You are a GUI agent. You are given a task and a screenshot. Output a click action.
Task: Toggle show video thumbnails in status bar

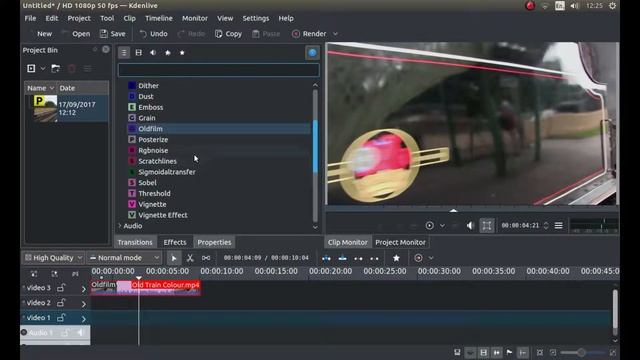point(483,352)
